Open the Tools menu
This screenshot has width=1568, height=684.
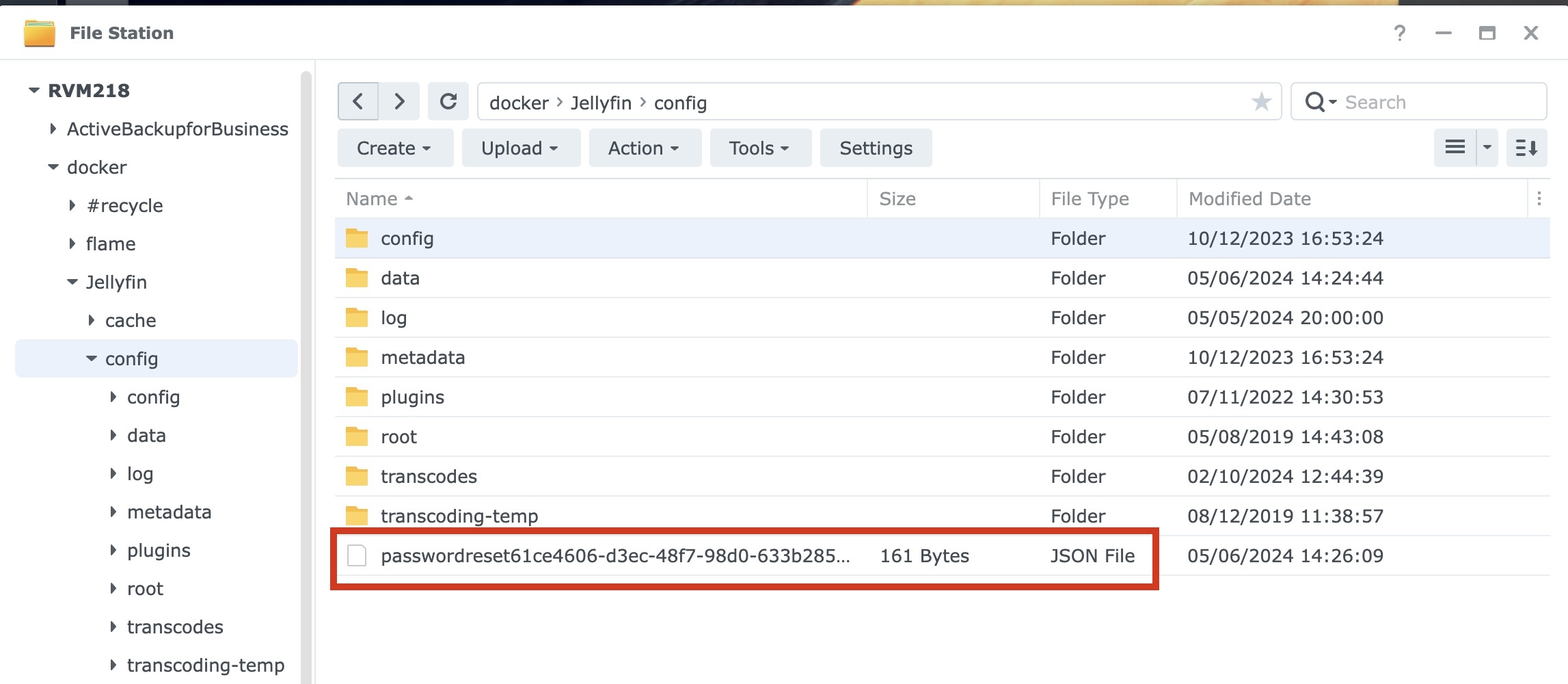760,148
